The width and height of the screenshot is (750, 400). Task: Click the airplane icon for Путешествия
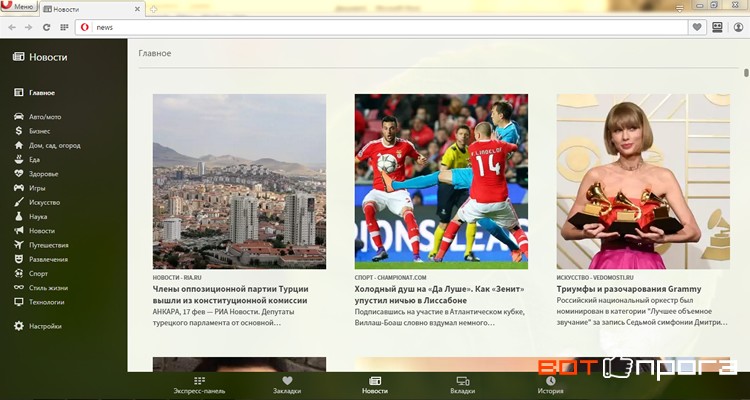19,245
